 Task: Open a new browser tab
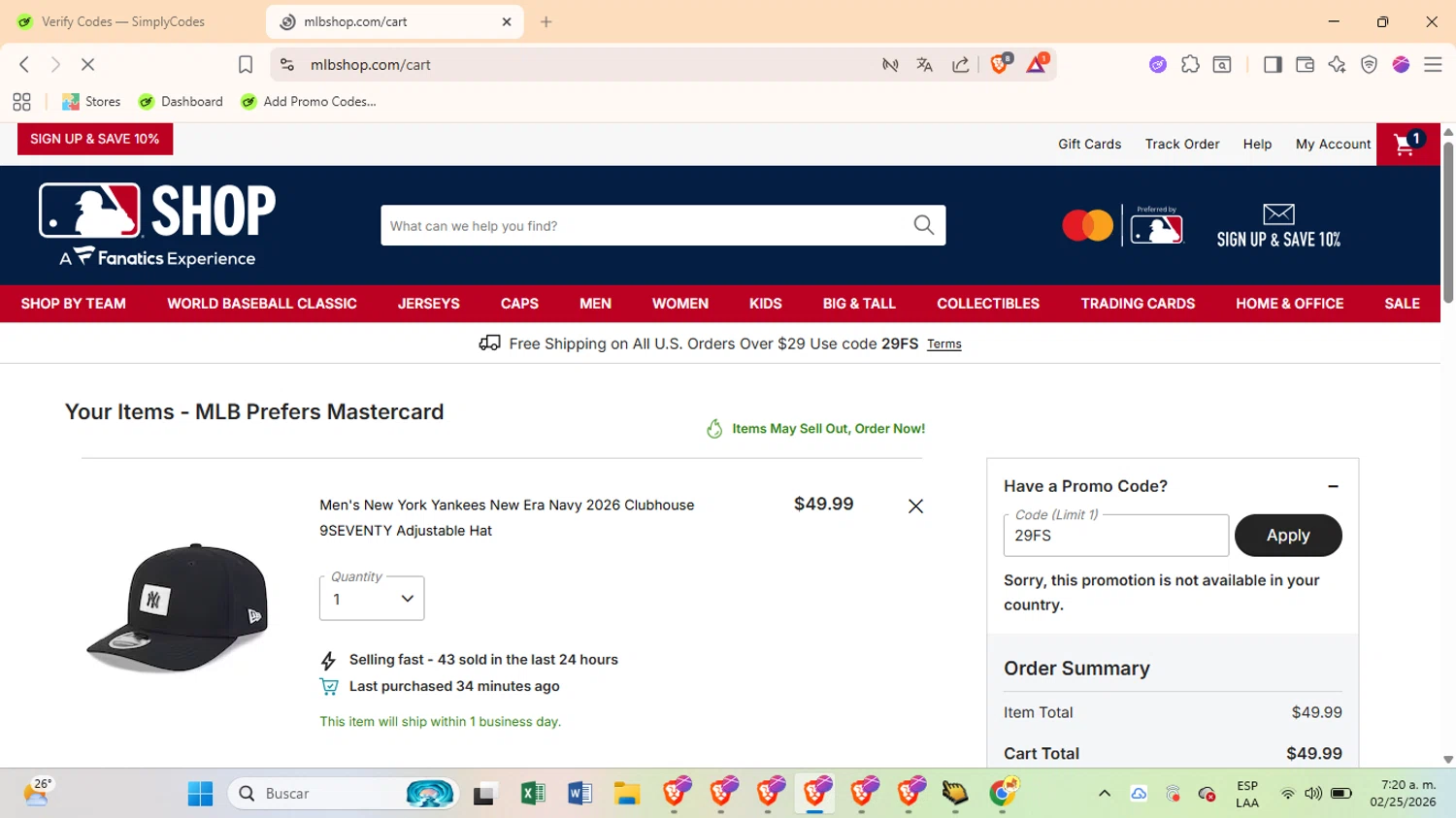pyautogui.click(x=546, y=21)
